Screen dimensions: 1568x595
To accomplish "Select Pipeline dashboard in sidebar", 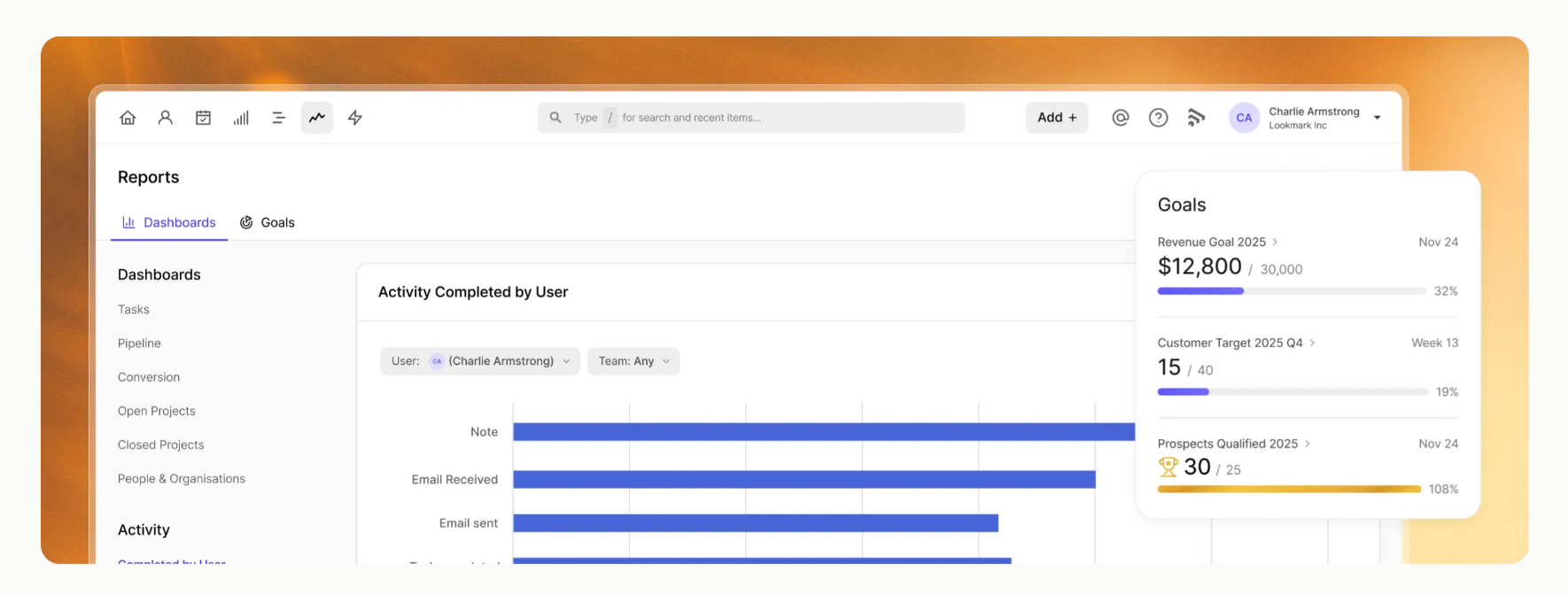I will (x=139, y=344).
